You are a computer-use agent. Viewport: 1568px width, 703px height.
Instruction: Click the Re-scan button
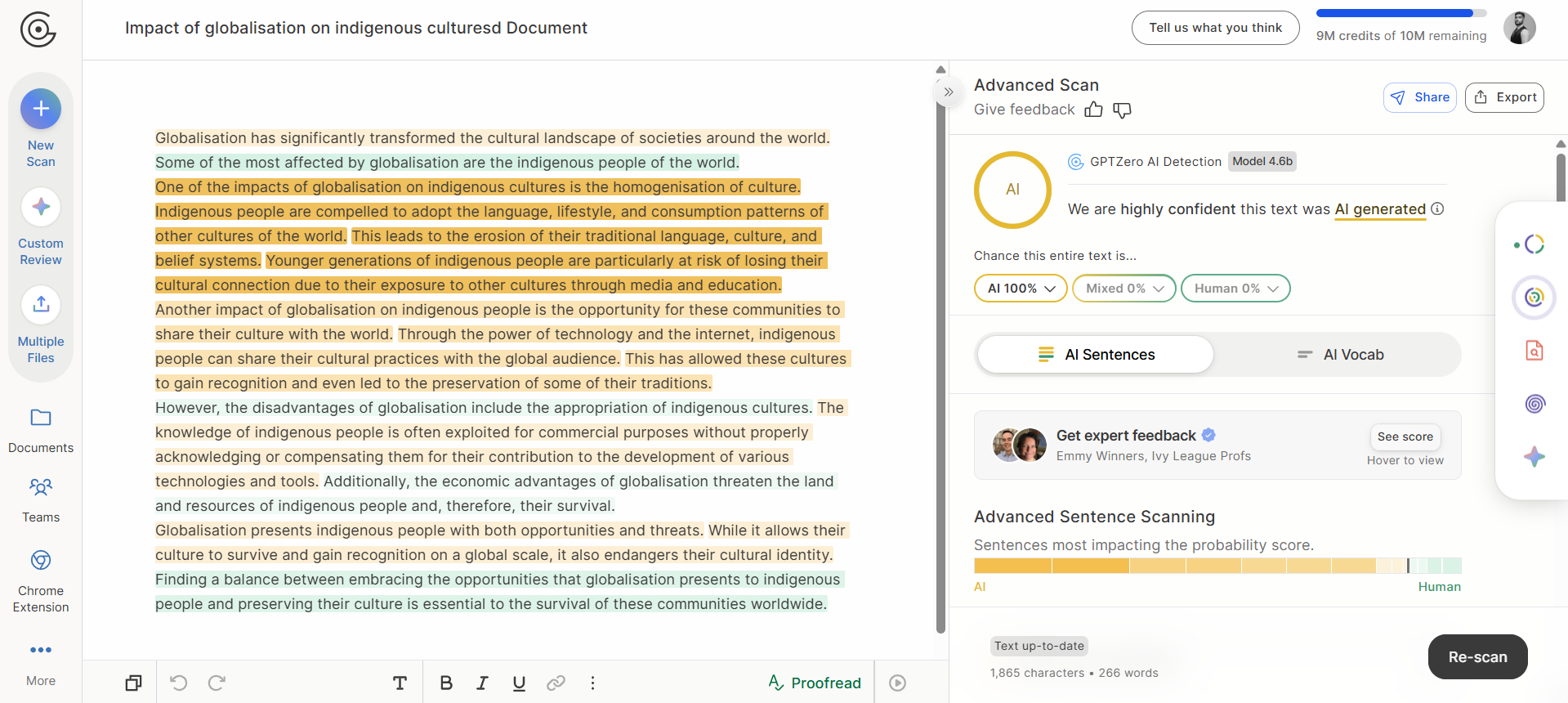point(1477,656)
